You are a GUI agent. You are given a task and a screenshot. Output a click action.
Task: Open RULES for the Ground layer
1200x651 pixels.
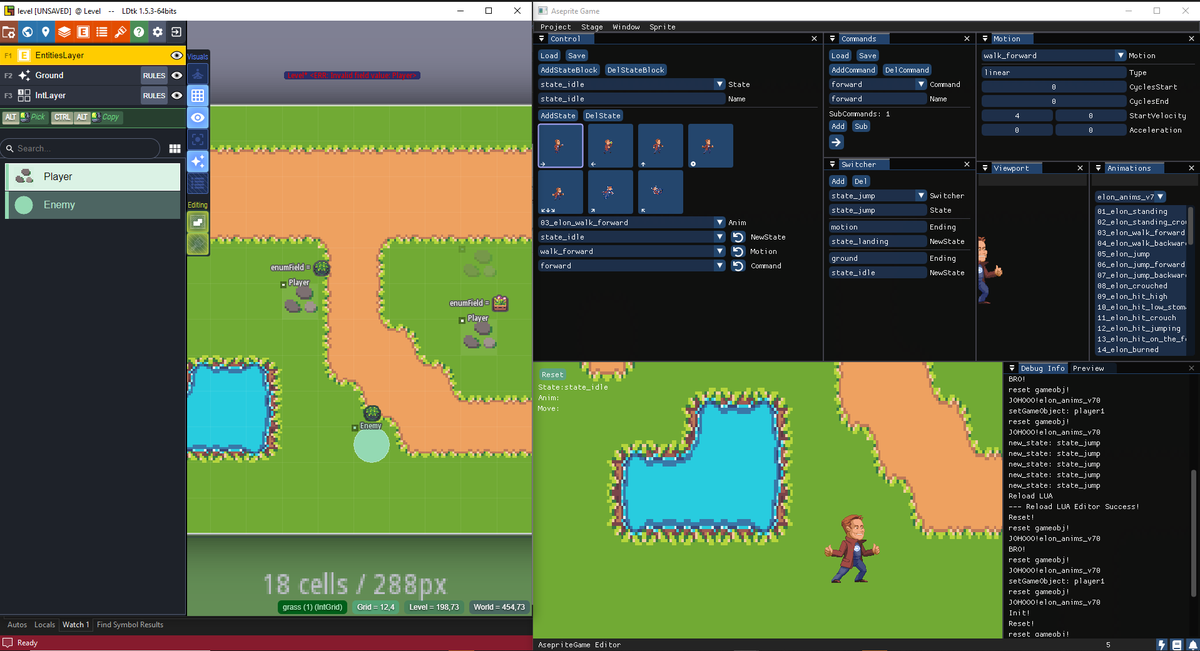[x=154, y=76]
